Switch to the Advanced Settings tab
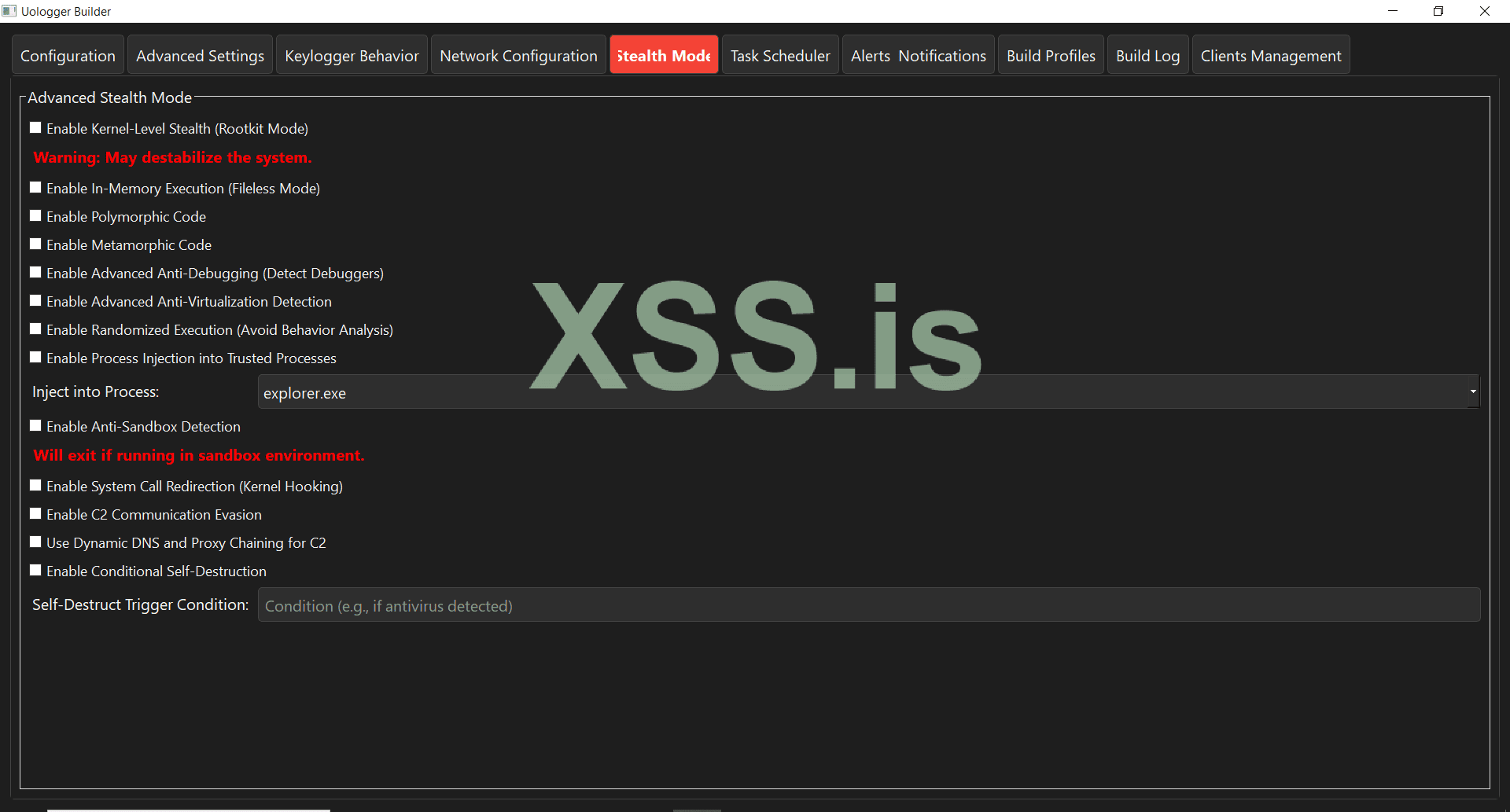The width and height of the screenshot is (1510, 812). (200, 56)
